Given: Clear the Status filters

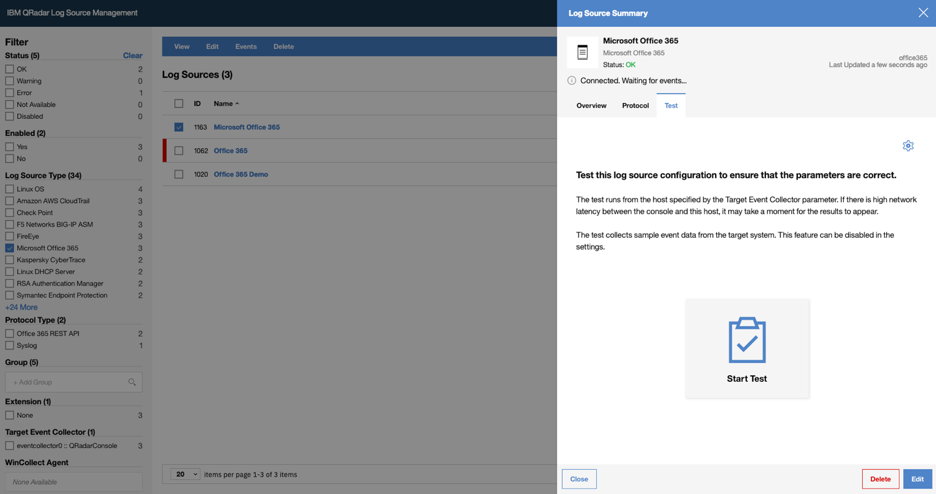Looking at the screenshot, I should pos(133,55).
